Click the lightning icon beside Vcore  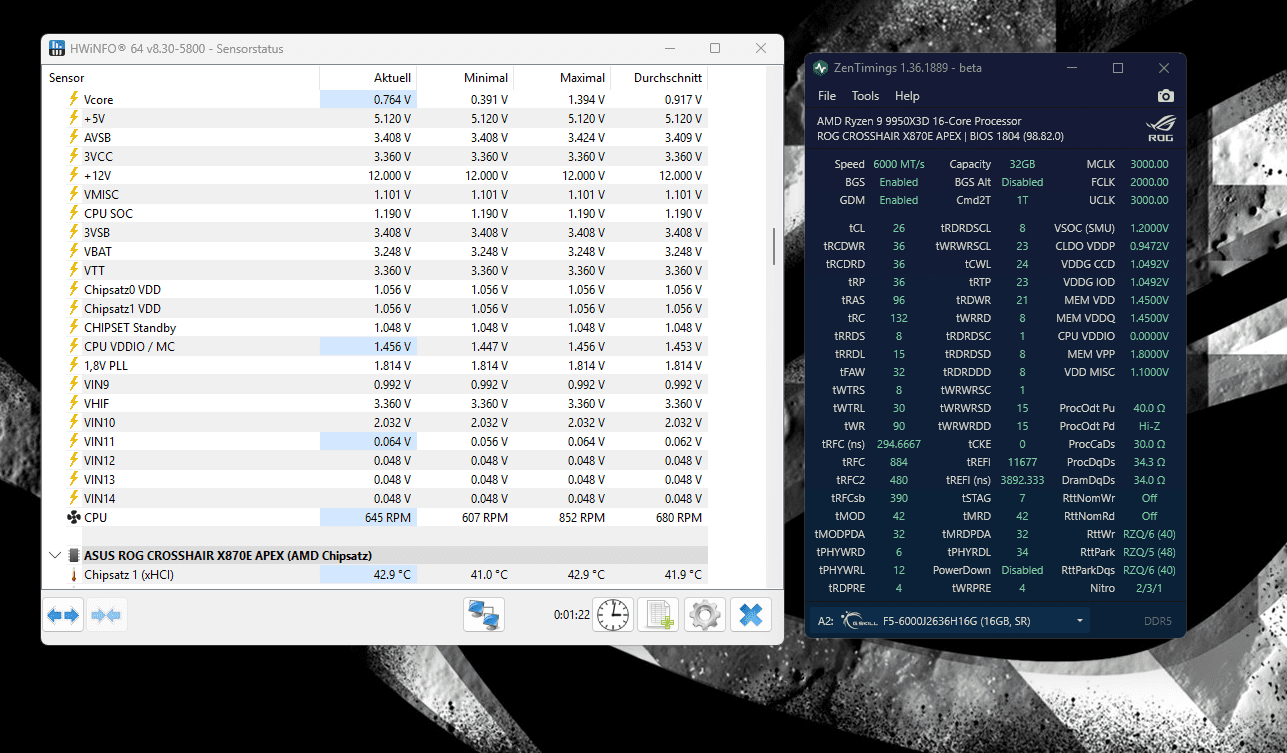(73, 99)
